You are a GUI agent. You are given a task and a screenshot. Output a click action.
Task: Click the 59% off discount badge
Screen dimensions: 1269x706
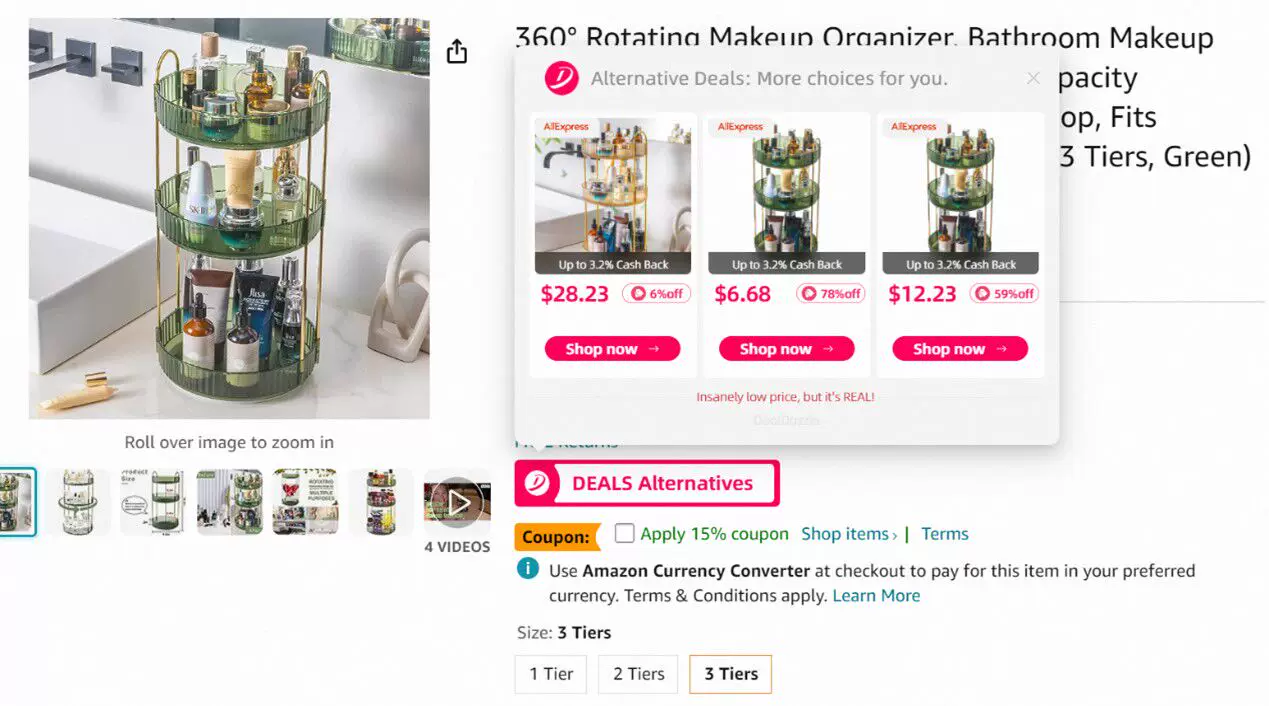1004,294
